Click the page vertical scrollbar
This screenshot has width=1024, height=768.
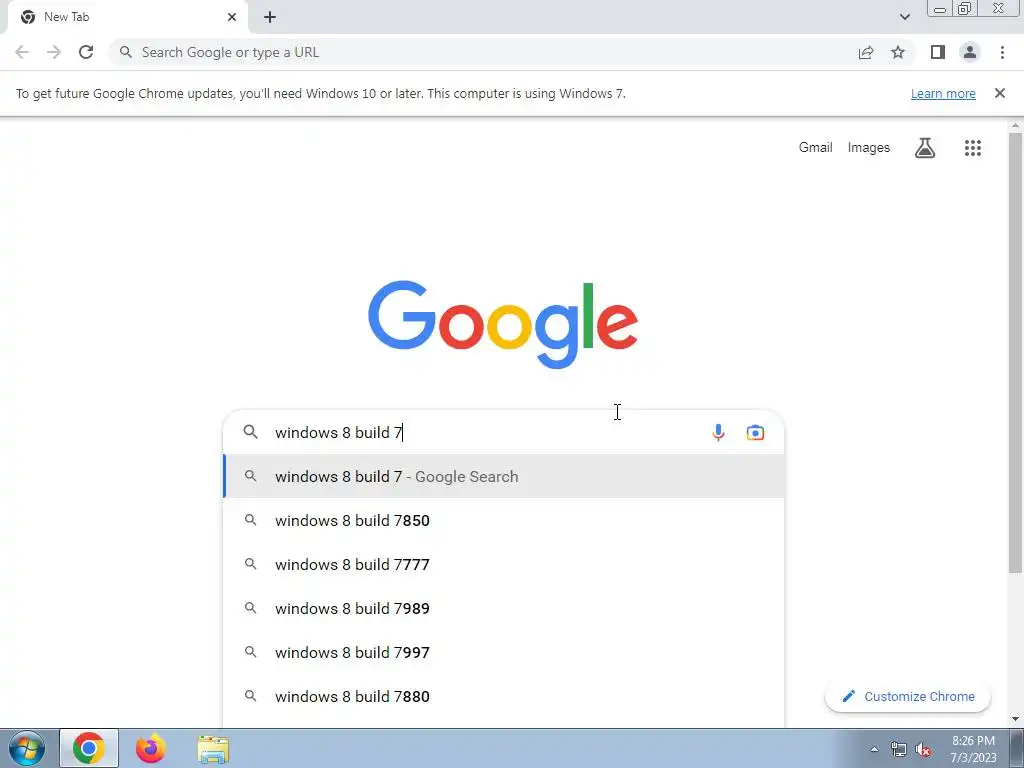click(1015, 353)
